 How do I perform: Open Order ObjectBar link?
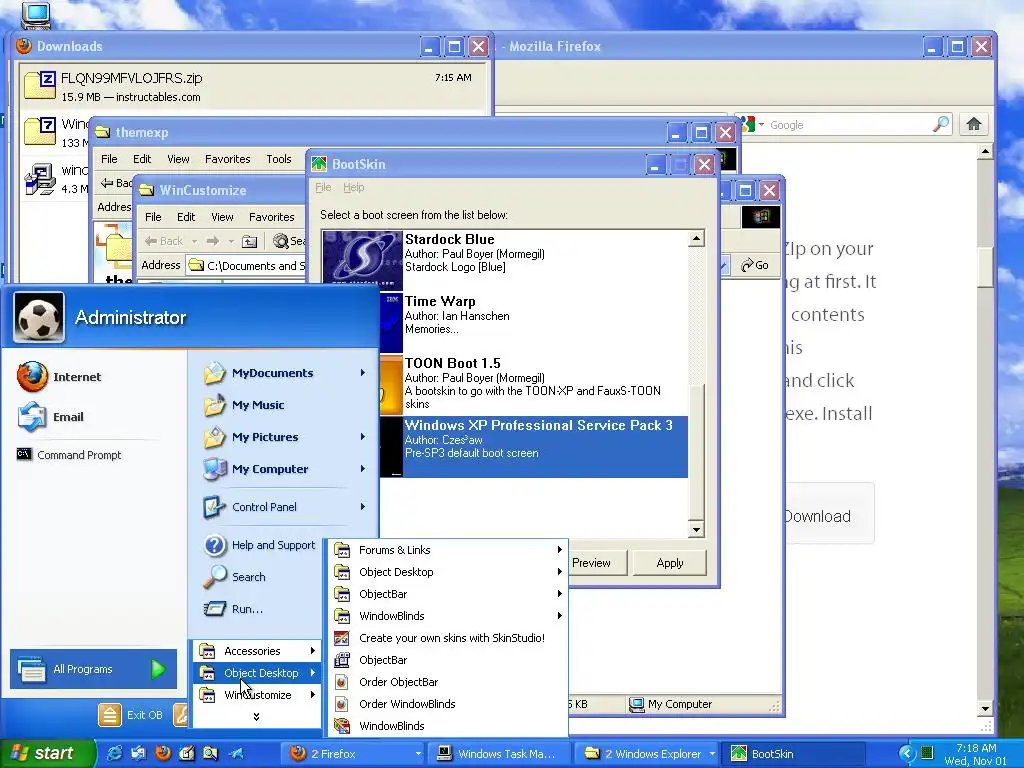[448, 682]
